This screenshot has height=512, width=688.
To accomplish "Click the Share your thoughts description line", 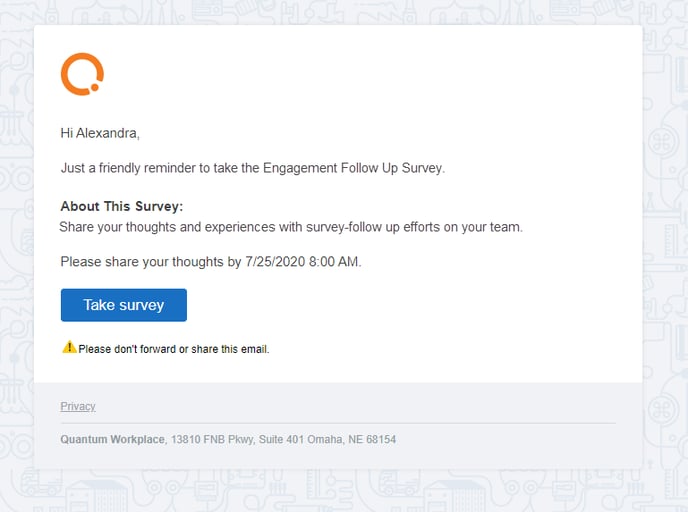I will click(291, 227).
